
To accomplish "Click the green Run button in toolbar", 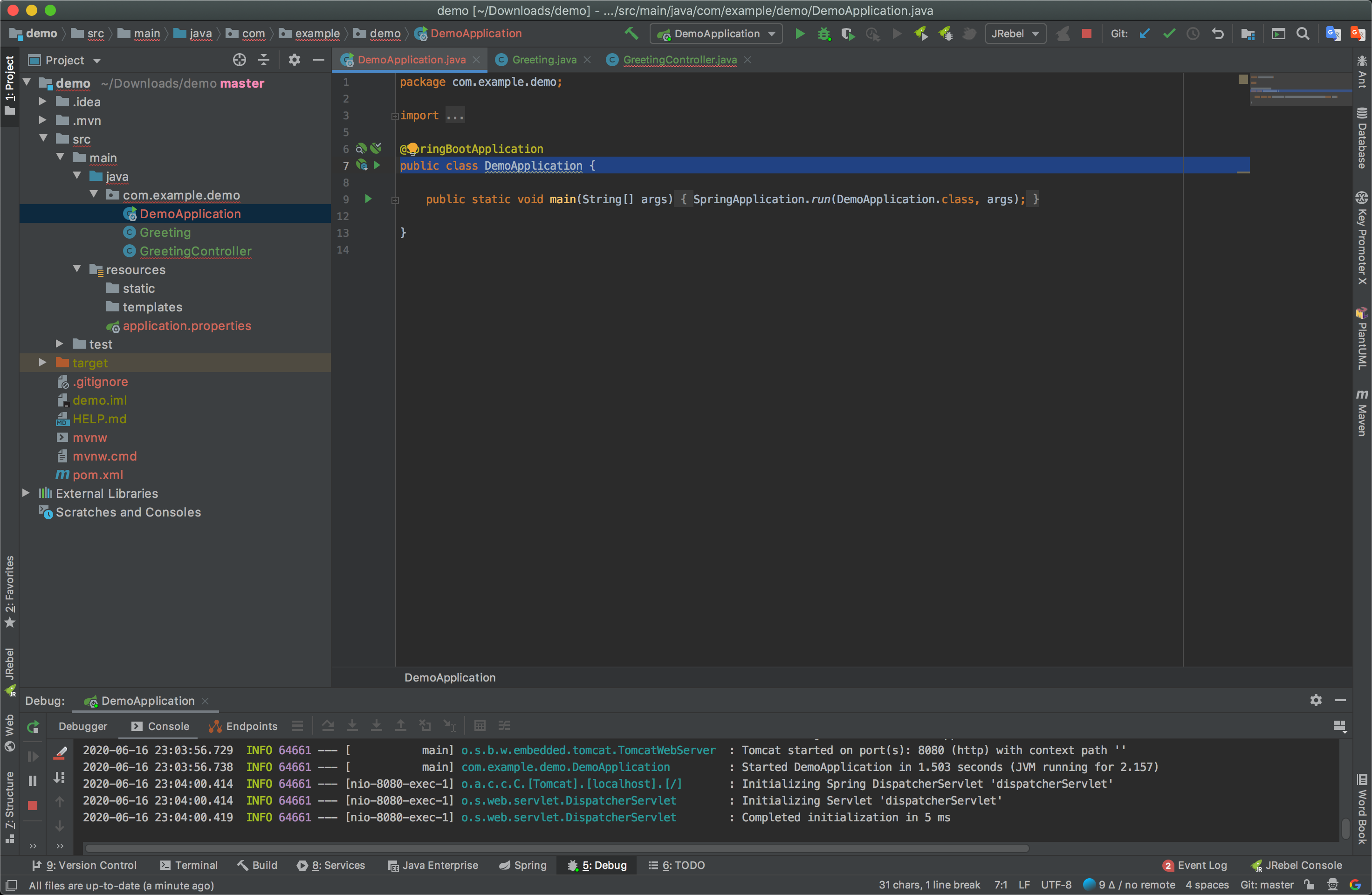I will 800,34.
